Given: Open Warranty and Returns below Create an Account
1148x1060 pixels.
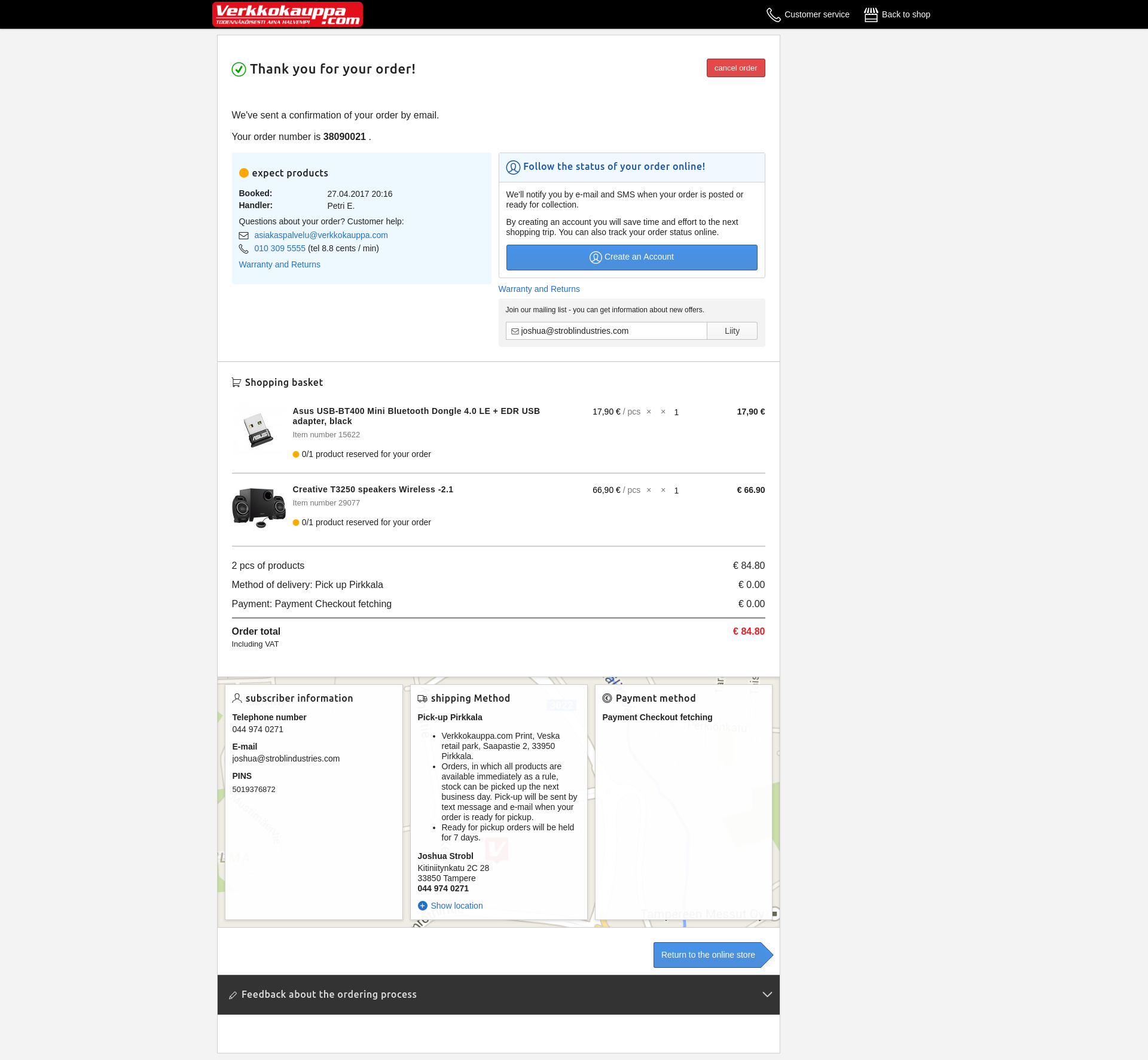Looking at the screenshot, I should pos(539,289).
